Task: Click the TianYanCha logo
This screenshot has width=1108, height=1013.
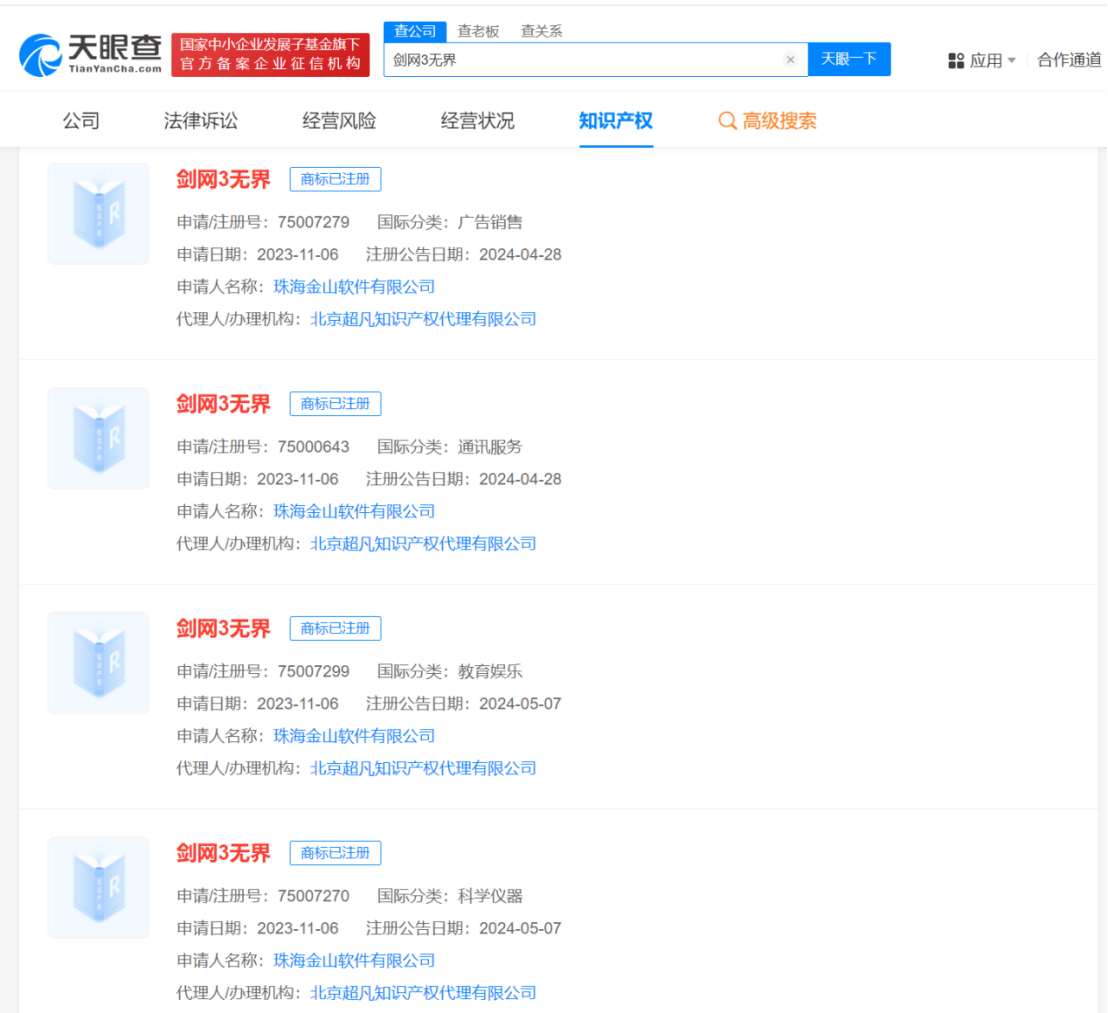Action: point(90,54)
